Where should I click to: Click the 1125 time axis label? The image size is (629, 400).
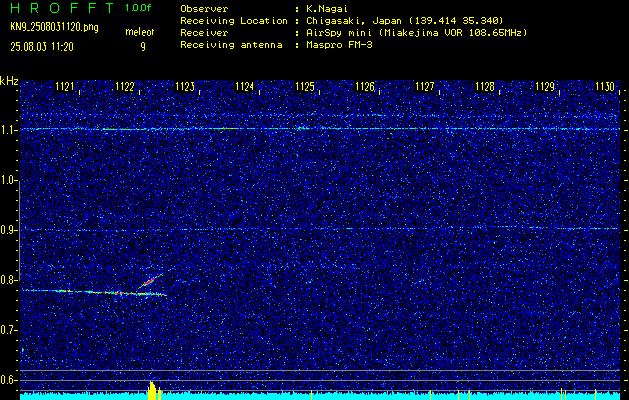click(x=305, y=86)
